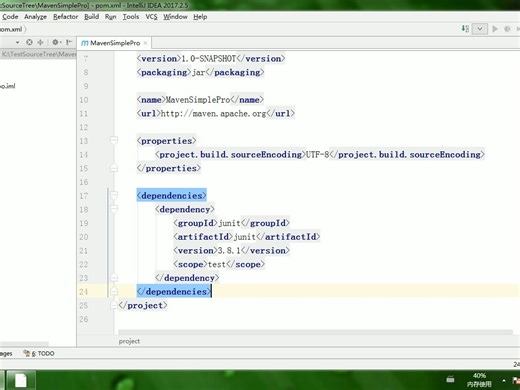This screenshot has width=520, height=390.
Task: Open project view dropdown arrow
Action: click(17, 42)
